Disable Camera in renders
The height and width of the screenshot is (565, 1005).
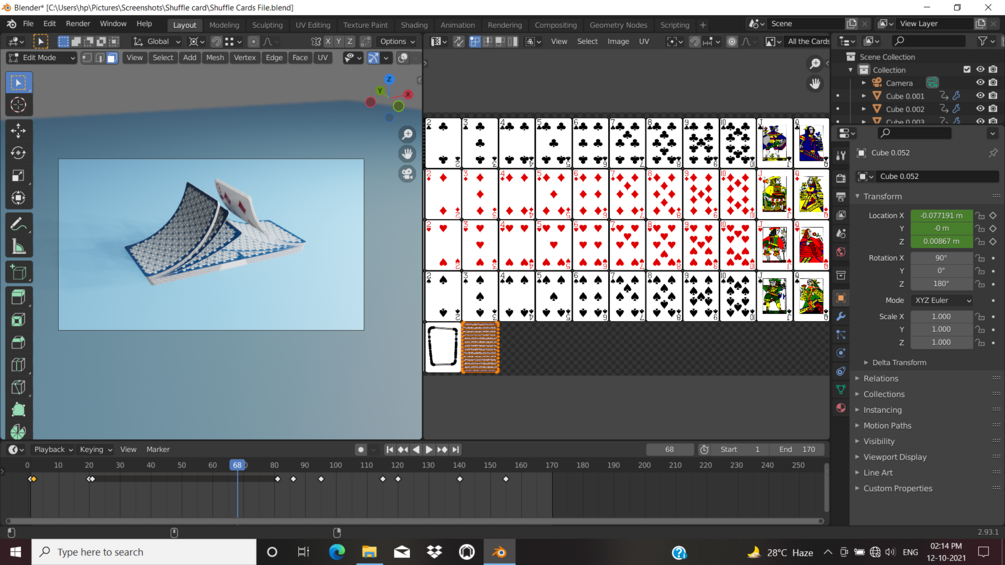(993, 83)
